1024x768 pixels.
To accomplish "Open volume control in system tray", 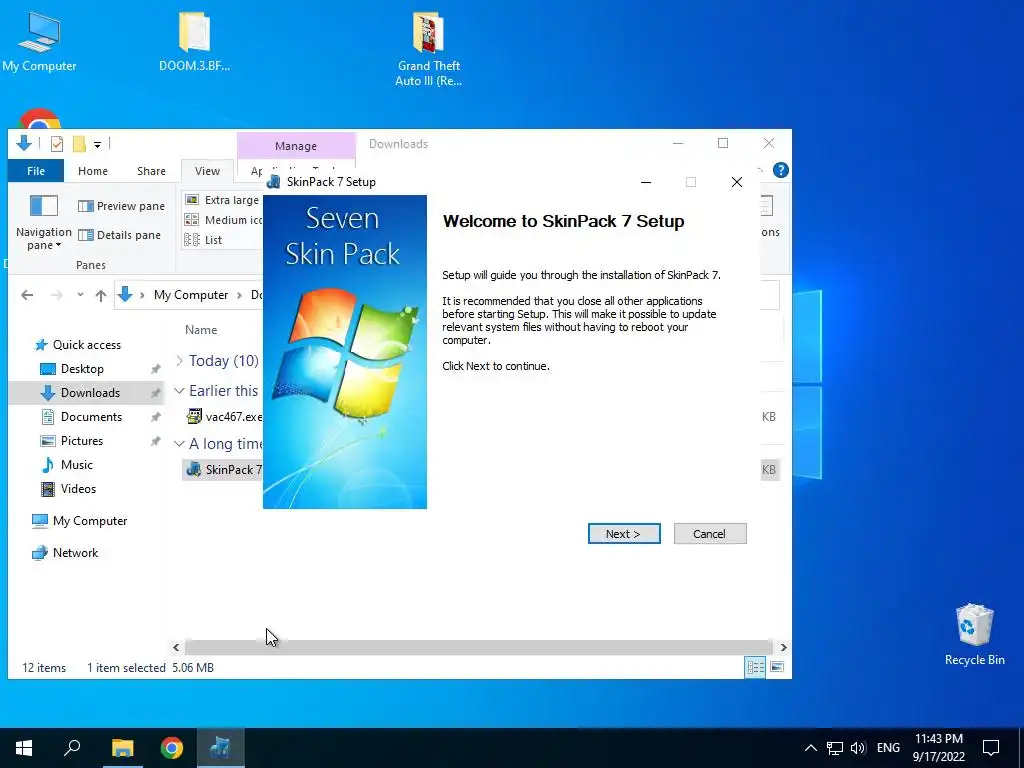I will click(x=858, y=748).
